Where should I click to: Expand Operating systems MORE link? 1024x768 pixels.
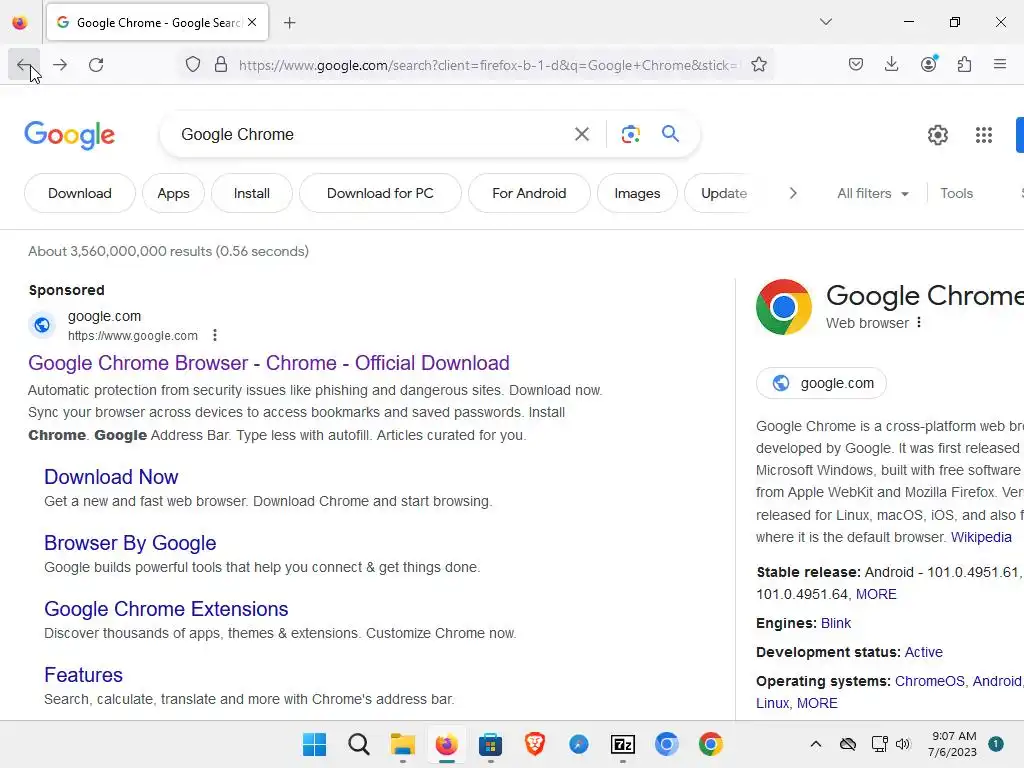click(x=817, y=703)
